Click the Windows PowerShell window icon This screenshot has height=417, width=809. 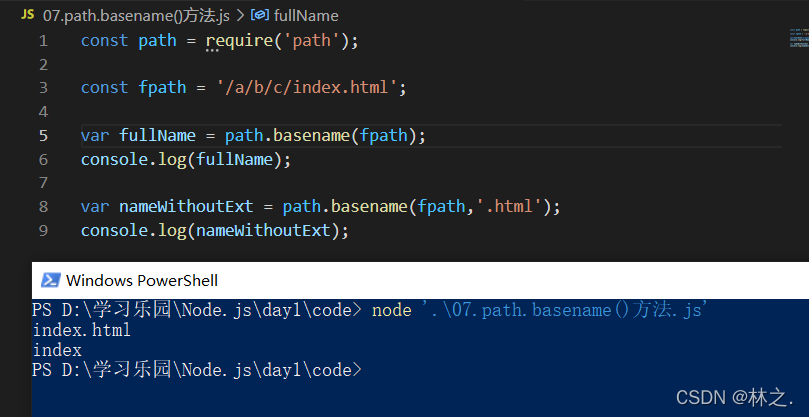[x=51, y=280]
